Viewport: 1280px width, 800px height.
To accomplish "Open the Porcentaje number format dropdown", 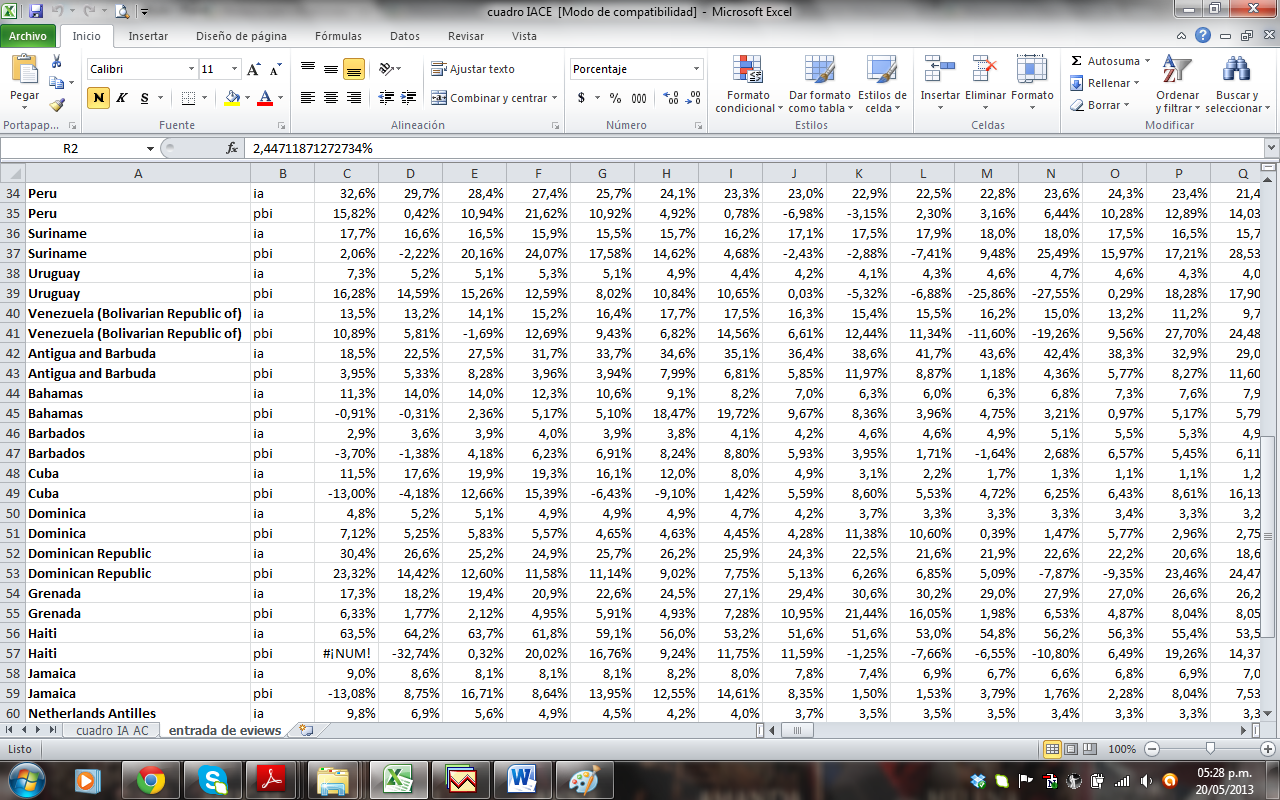I will coord(697,69).
